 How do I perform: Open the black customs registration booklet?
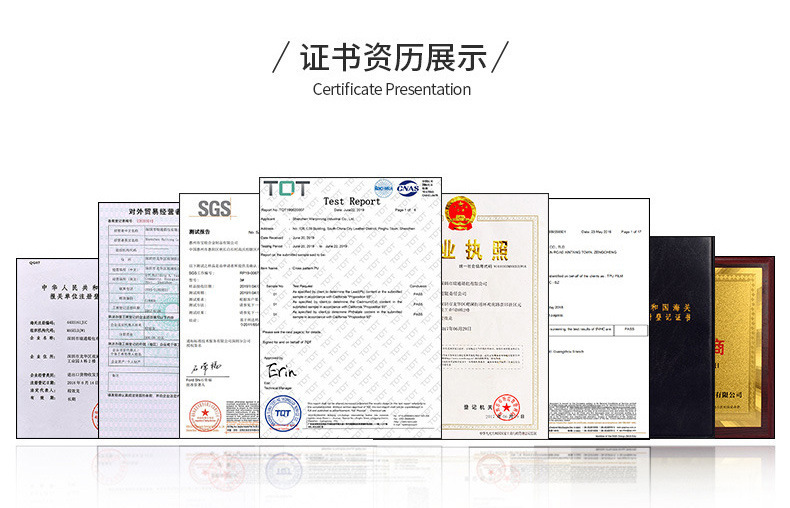click(x=682, y=337)
